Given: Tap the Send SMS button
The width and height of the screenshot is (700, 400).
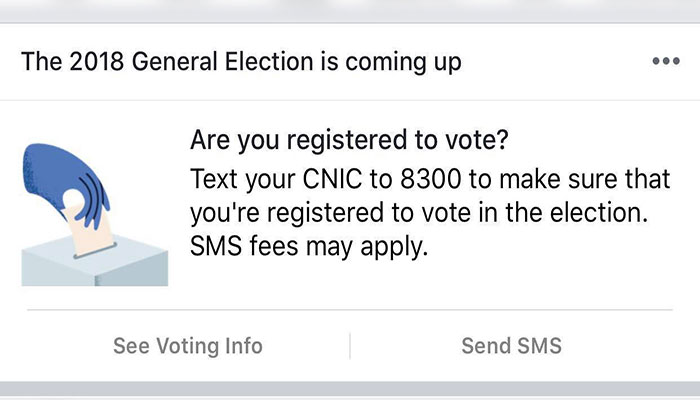Looking at the screenshot, I should (x=511, y=346).
